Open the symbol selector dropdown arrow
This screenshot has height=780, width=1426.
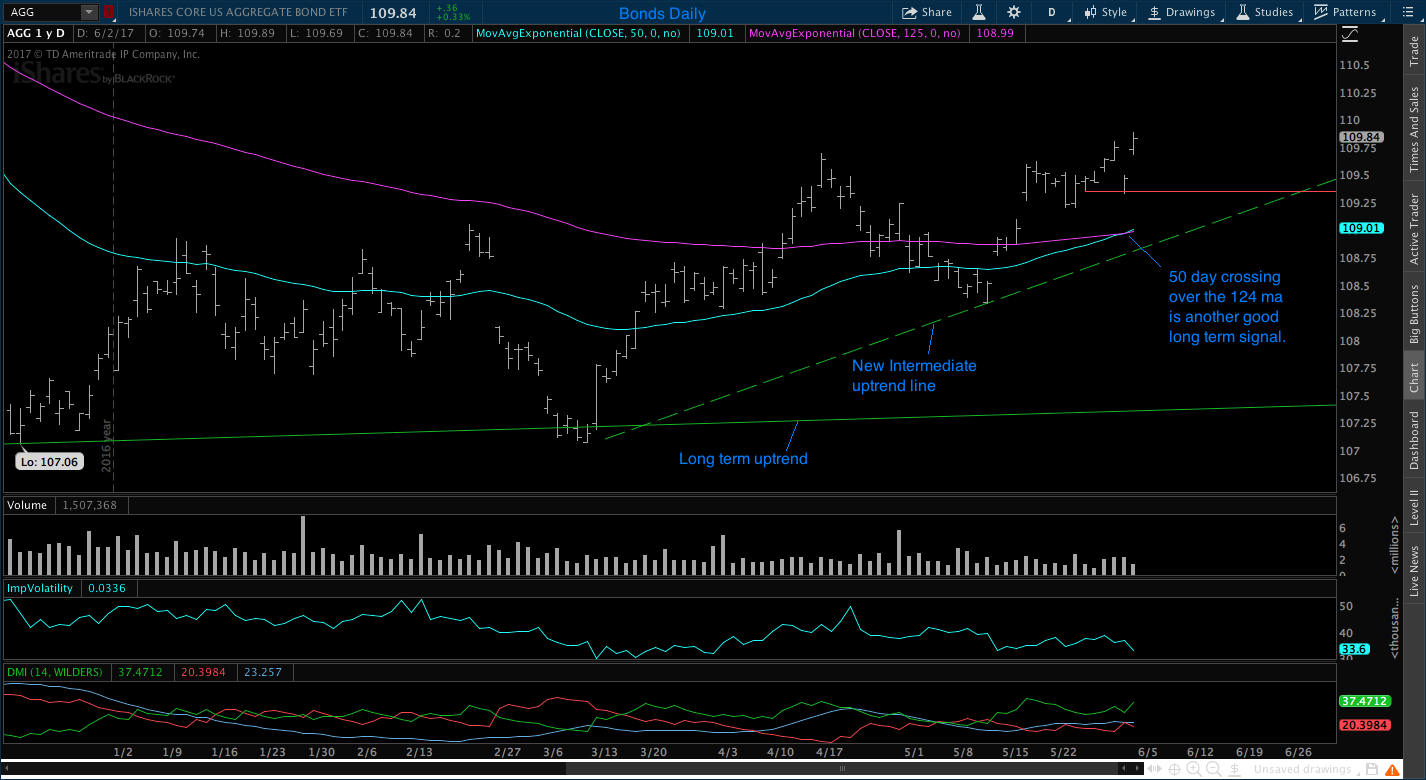89,12
